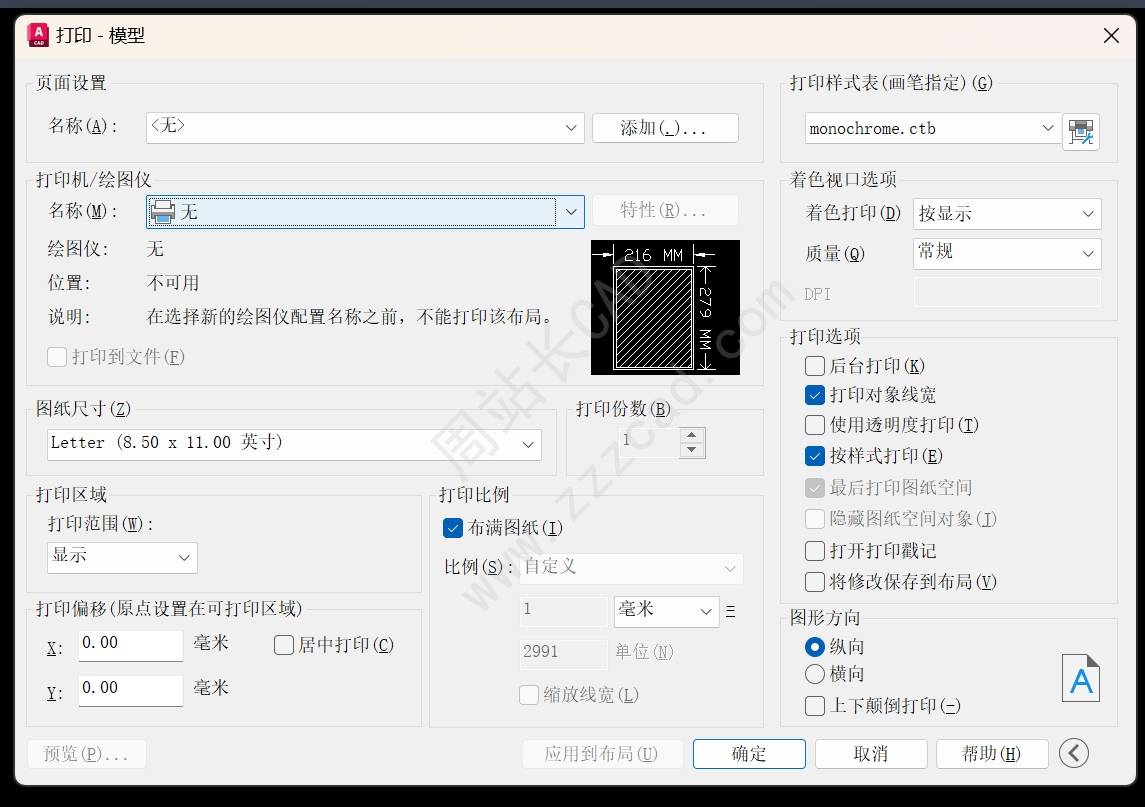Viewport: 1145px width, 807px height.
Task: Click the 添加 page setup button
Action: (665, 128)
